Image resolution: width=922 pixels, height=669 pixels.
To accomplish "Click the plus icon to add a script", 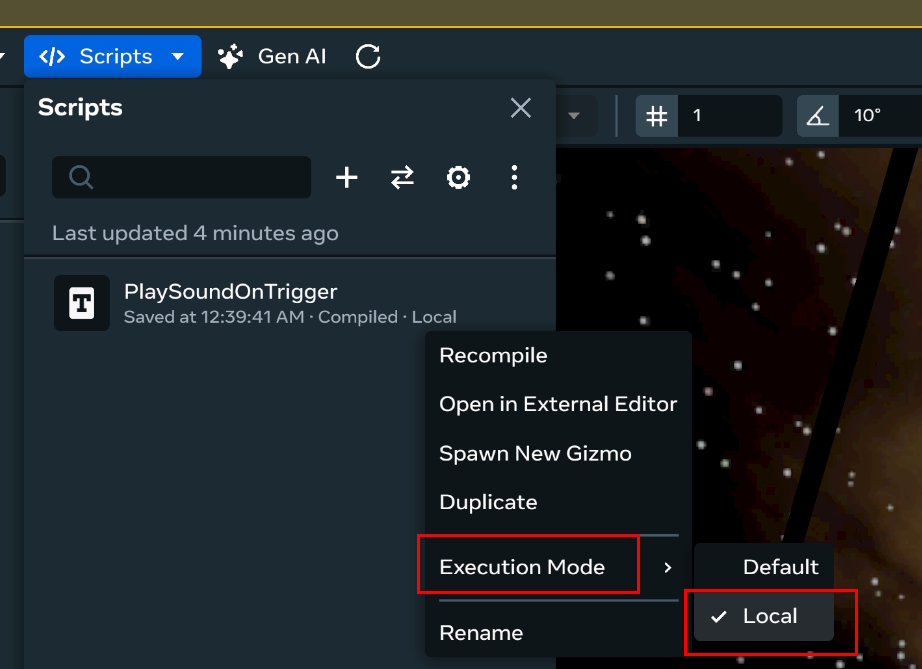I will click(x=346, y=178).
